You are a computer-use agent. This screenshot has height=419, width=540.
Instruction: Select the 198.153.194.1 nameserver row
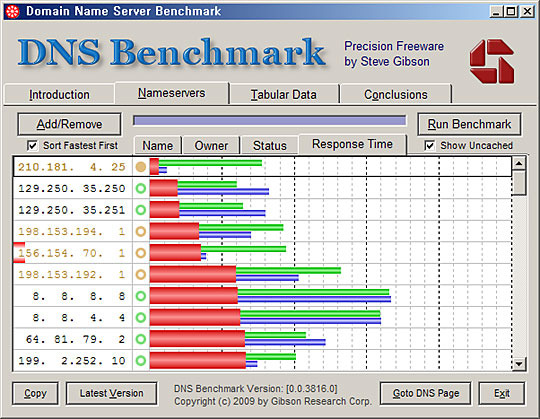point(262,231)
